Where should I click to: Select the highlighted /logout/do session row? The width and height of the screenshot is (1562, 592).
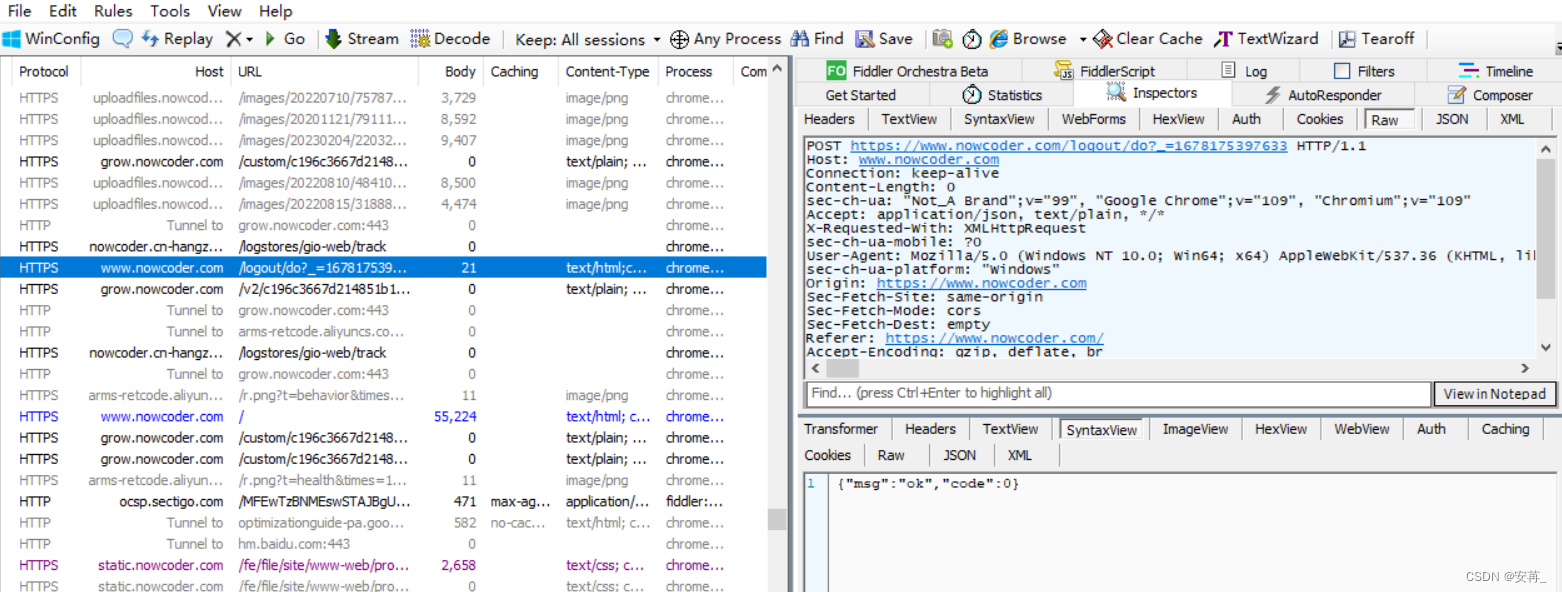click(383, 268)
